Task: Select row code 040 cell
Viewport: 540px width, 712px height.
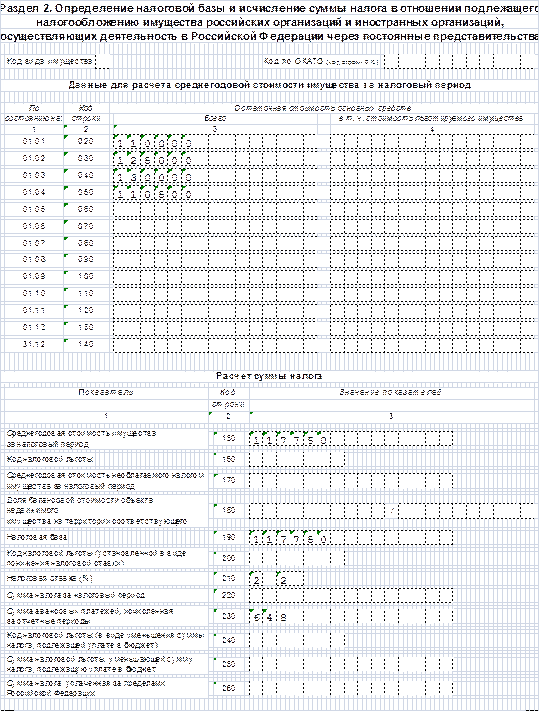Action: coord(86,175)
